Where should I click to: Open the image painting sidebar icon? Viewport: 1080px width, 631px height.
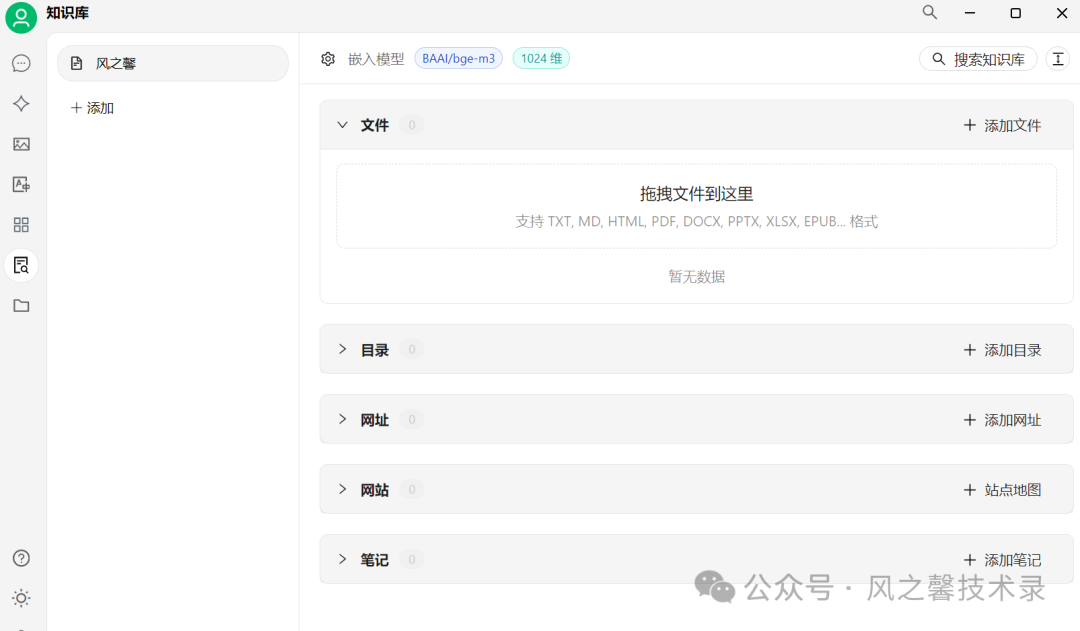21,144
